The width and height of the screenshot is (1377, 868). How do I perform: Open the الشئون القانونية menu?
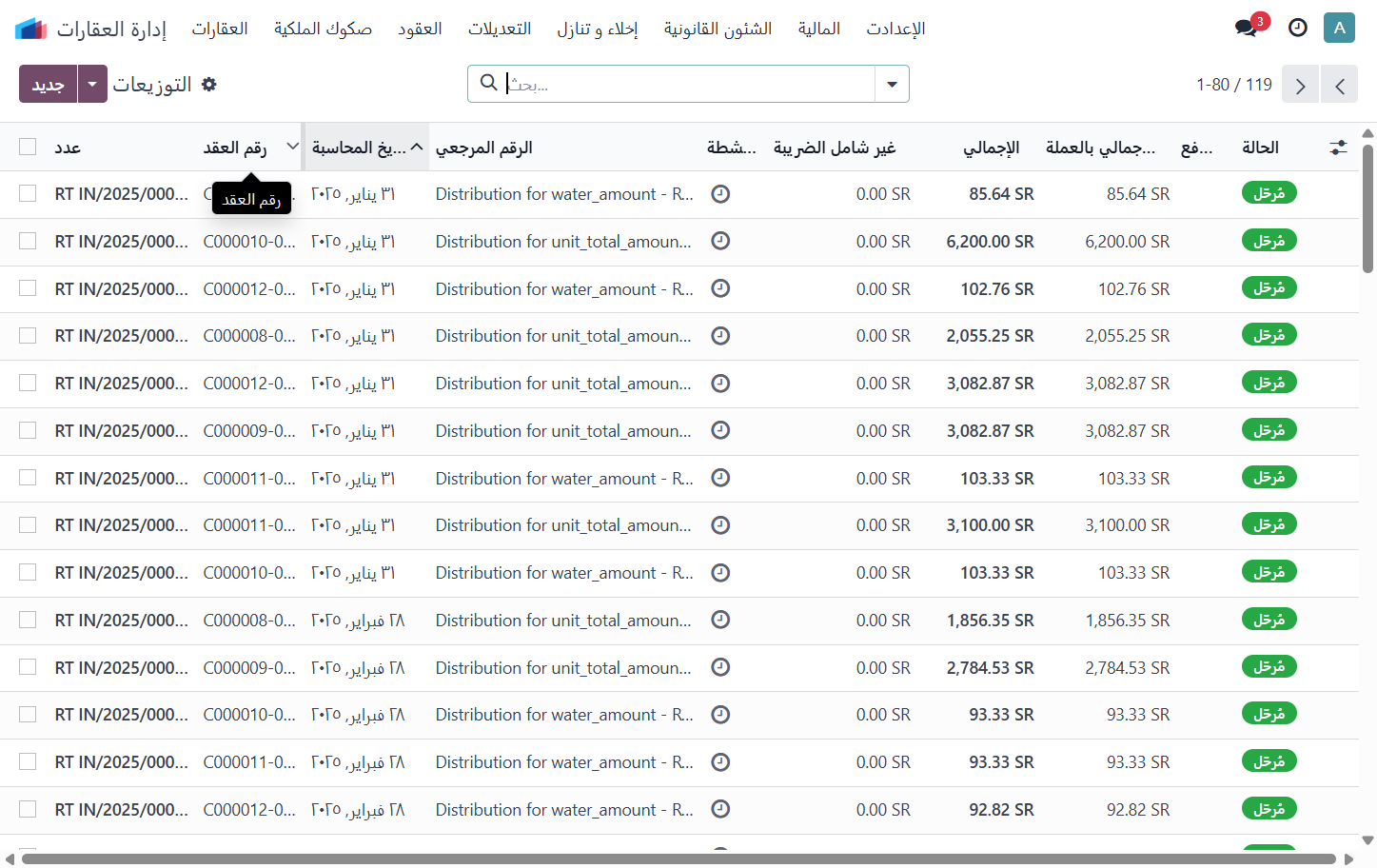pos(718,29)
